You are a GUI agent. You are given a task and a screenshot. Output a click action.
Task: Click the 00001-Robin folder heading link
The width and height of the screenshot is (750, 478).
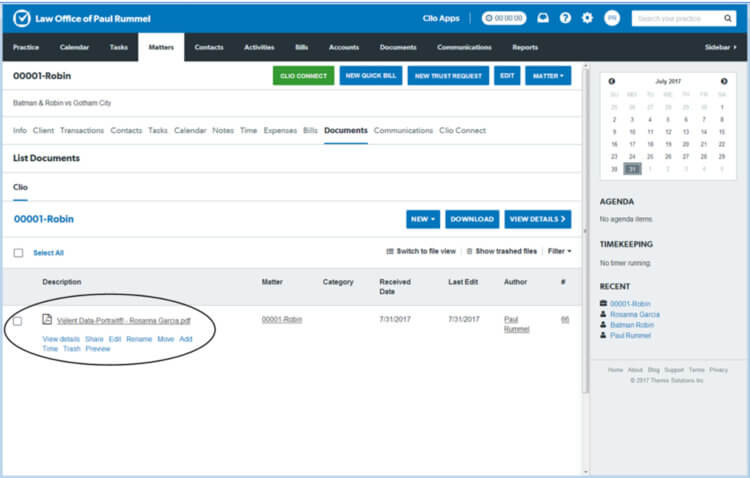coord(44,219)
